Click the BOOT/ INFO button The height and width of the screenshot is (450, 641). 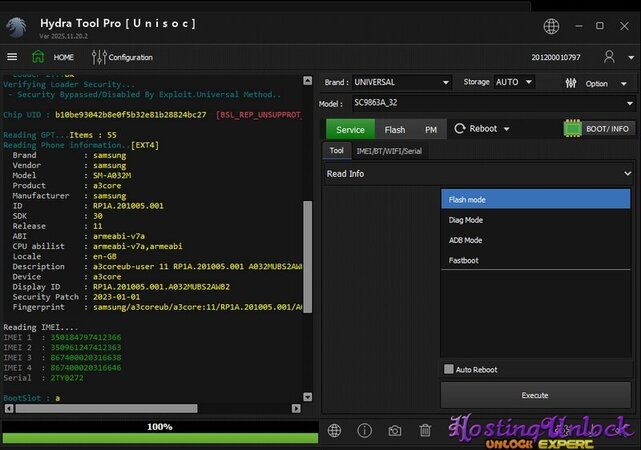pos(598,129)
